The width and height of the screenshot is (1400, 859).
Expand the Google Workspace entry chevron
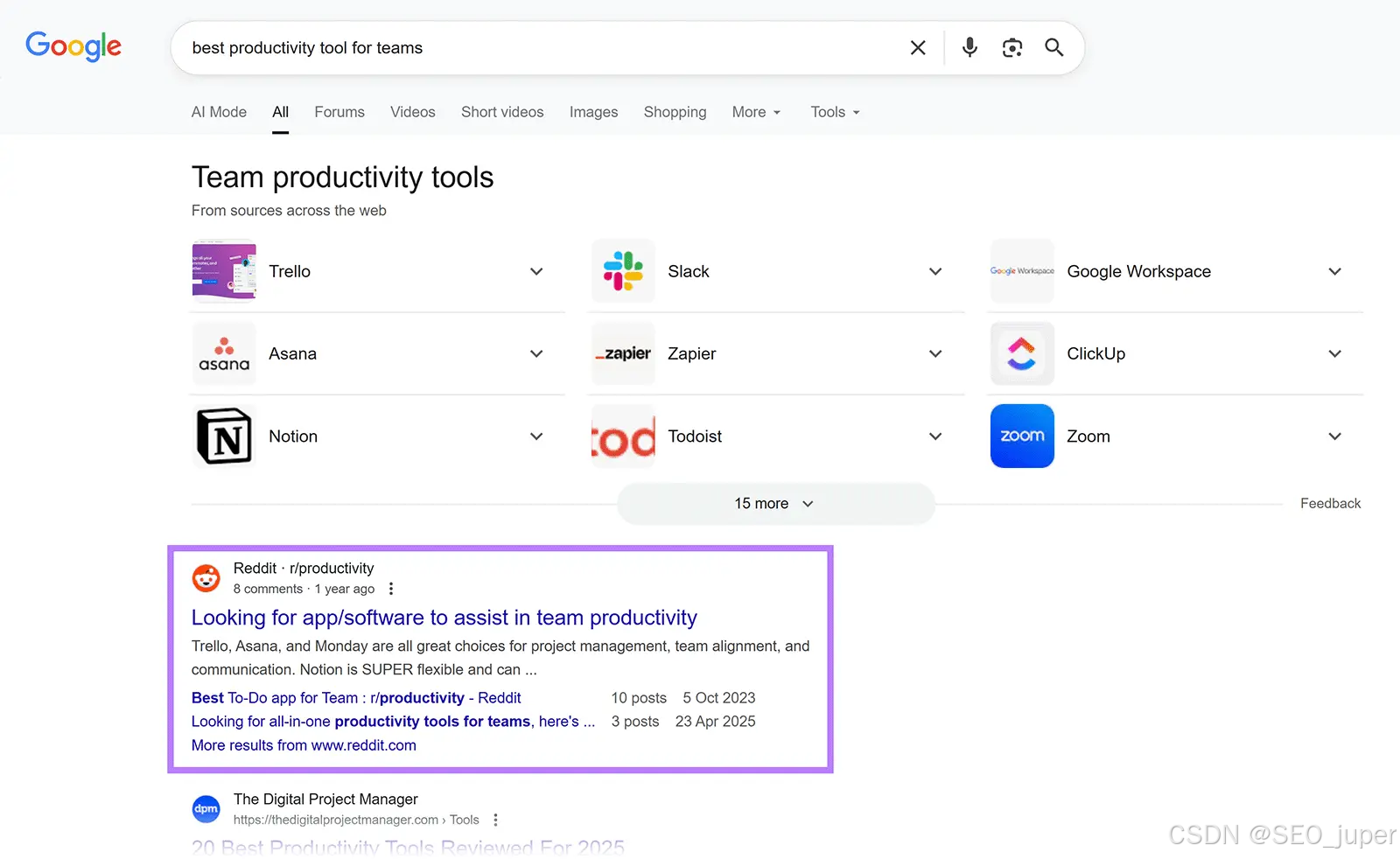coord(1334,271)
